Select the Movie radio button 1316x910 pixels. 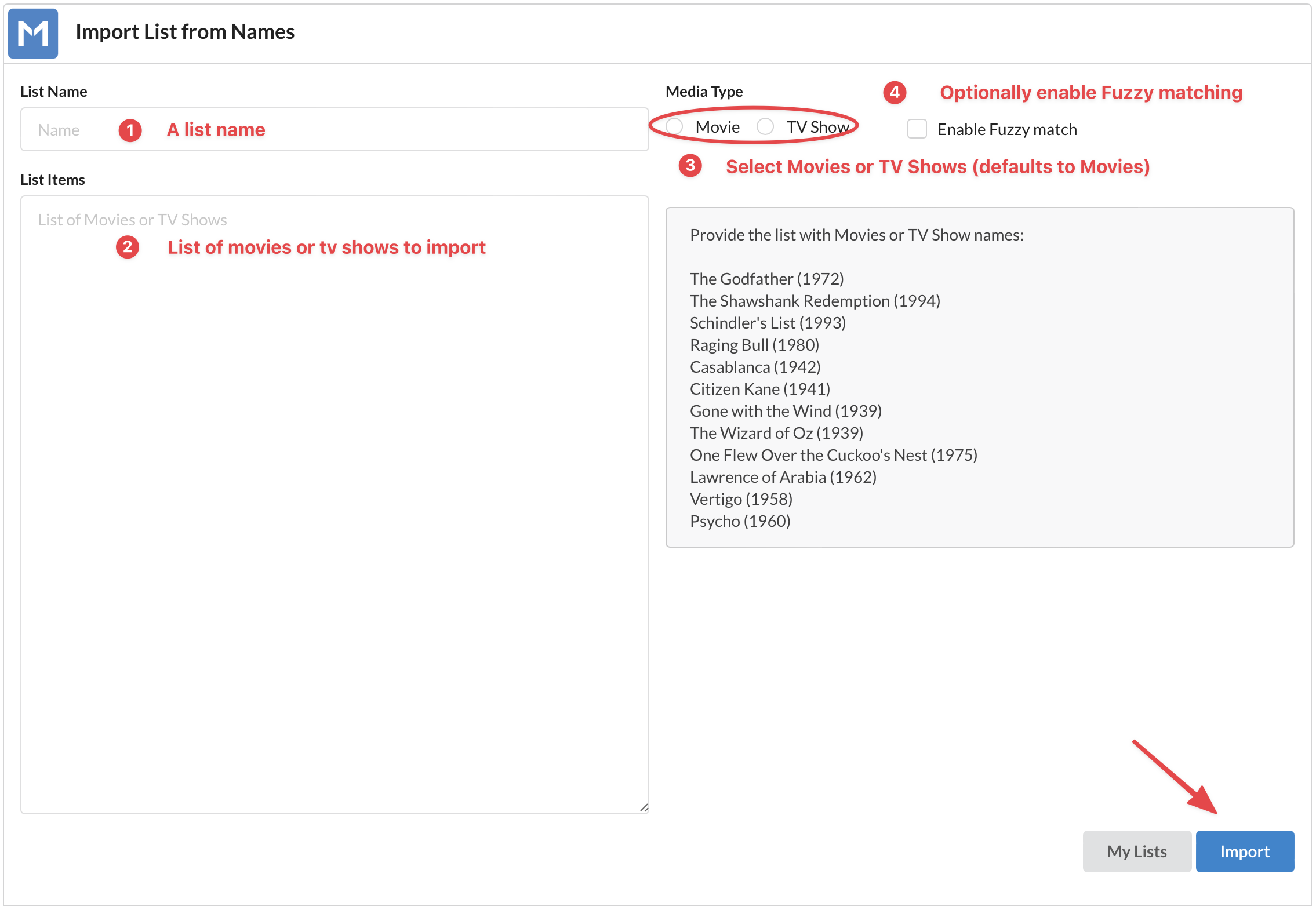coord(674,126)
